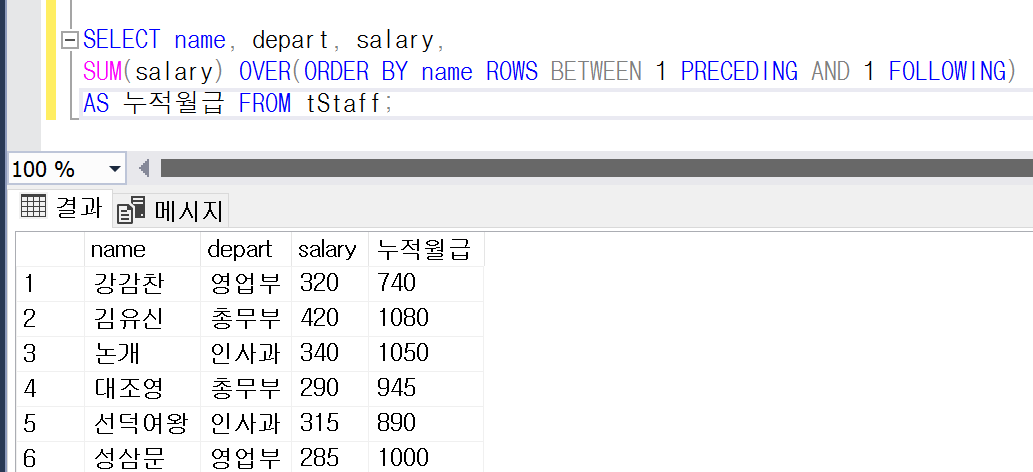
Task: Click the salary value 320
Action: (x=329, y=283)
